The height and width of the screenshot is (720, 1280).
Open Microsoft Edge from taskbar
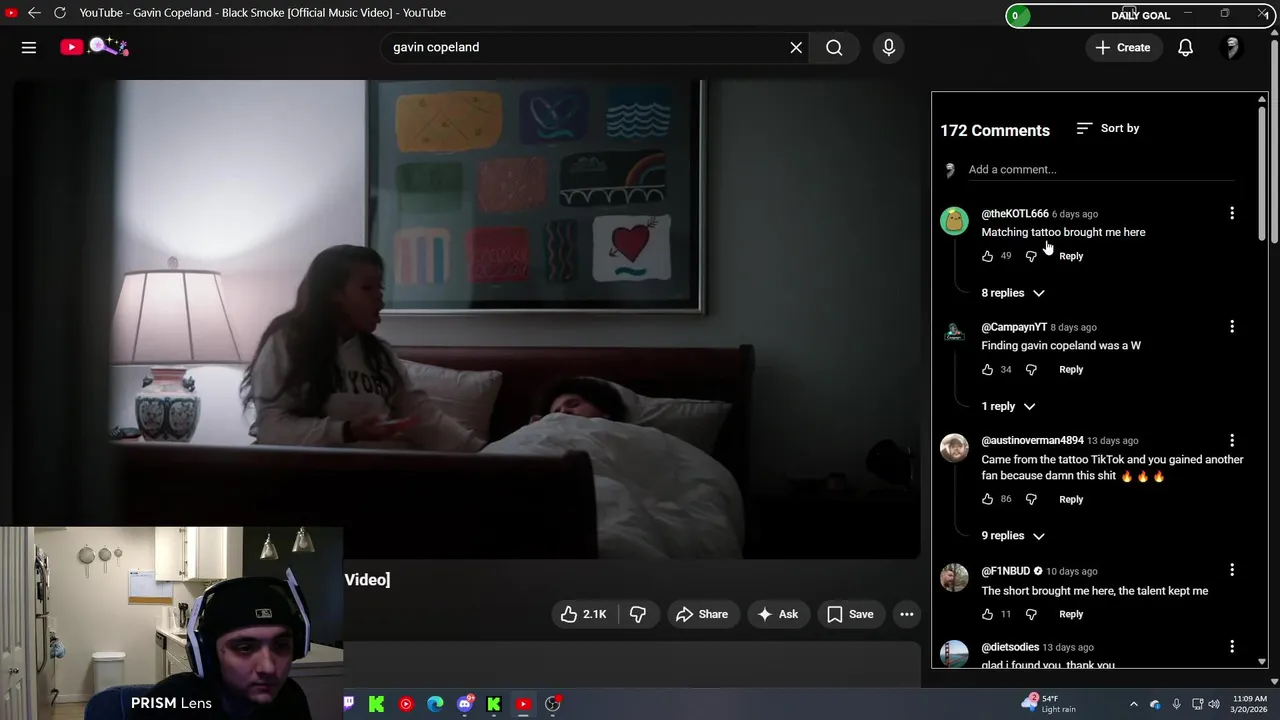[x=435, y=704]
